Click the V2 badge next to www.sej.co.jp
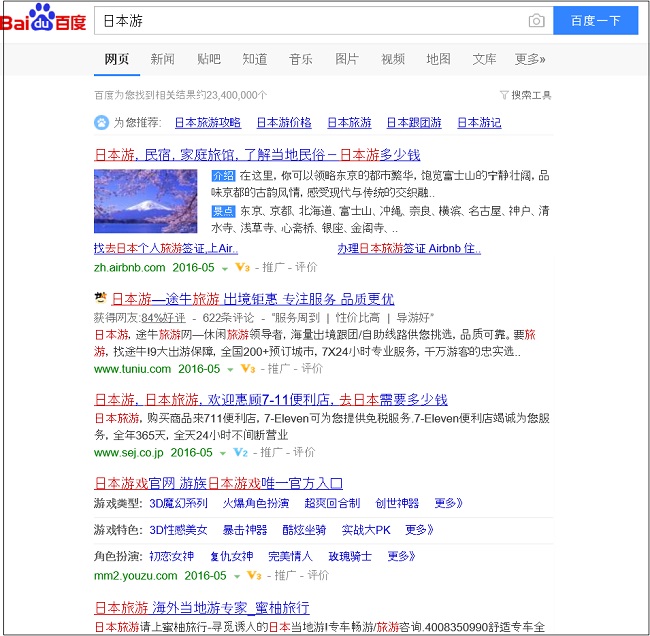This screenshot has height=636, width=650. click(240, 452)
